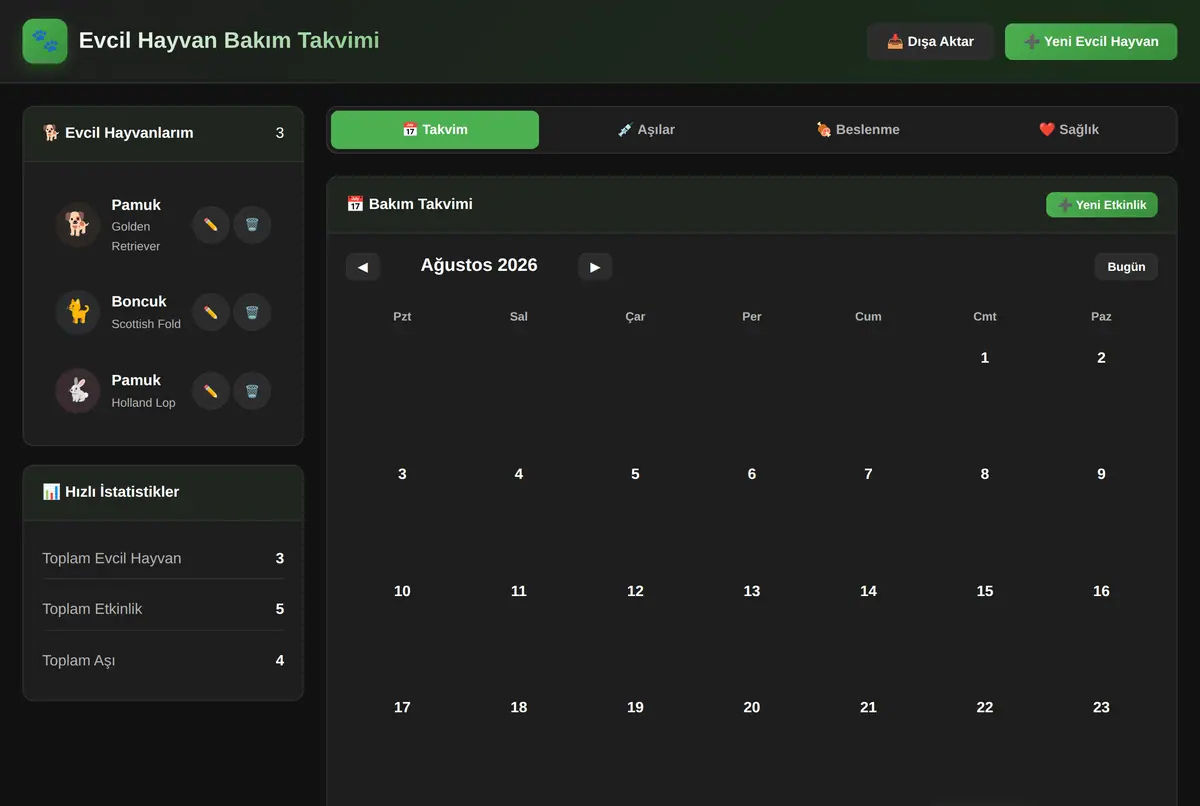Edit the Golden Retriever Pamuk with pencil icon
The width and height of the screenshot is (1200, 806).
(x=211, y=225)
